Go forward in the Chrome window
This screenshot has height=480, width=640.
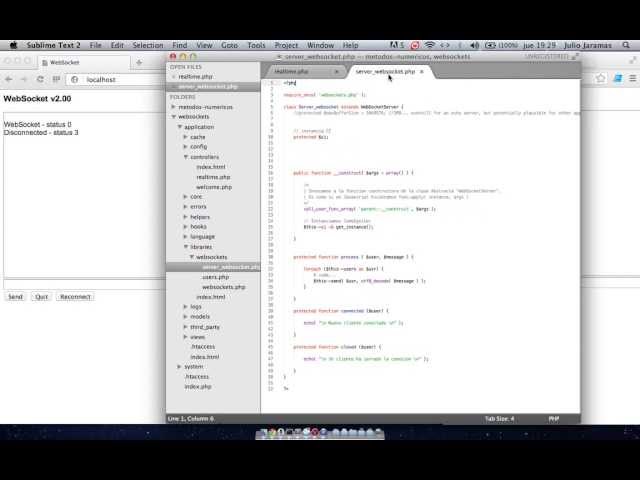[x=24, y=79]
